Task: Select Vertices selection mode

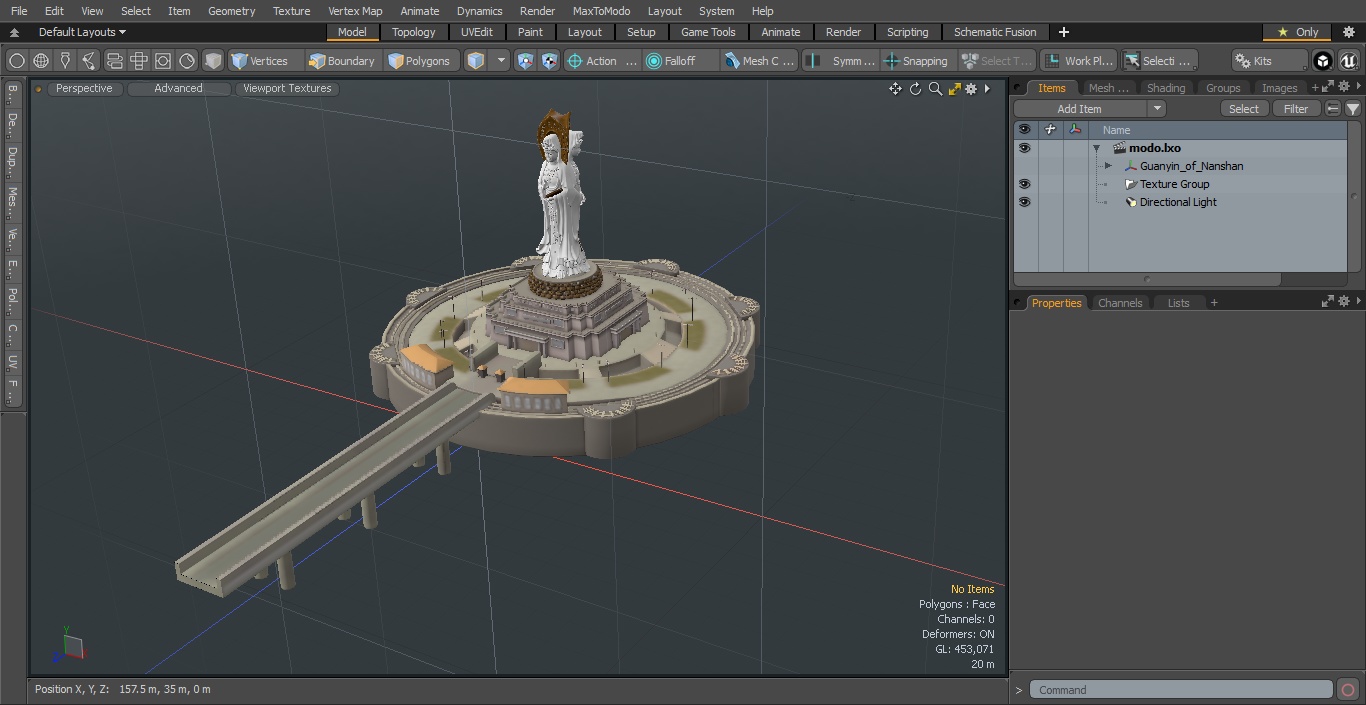Action: click(x=261, y=61)
